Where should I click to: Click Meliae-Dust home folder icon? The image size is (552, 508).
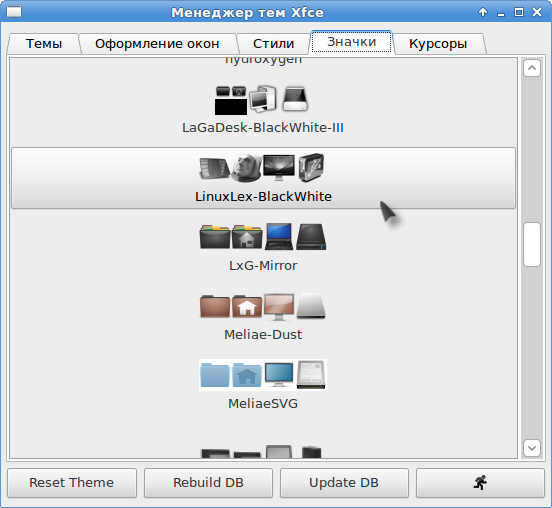247,306
